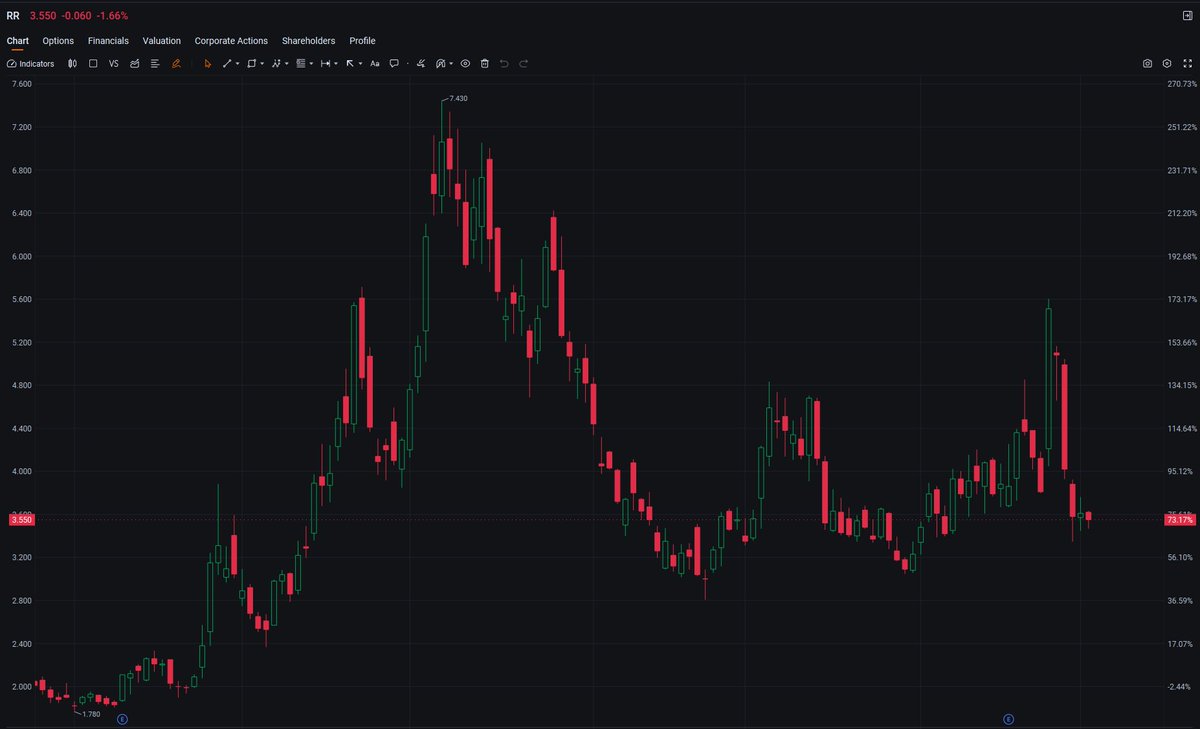Delete drawings with the trash icon
Viewport: 1200px width, 729px height.
coord(484,63)
